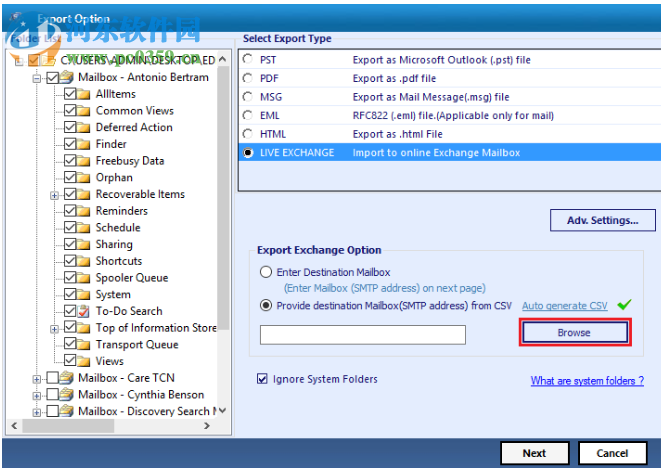This screenshot has width=661, height=470.
Task: Click the root C:\USERS folder icon
Action: pos(48,61)
